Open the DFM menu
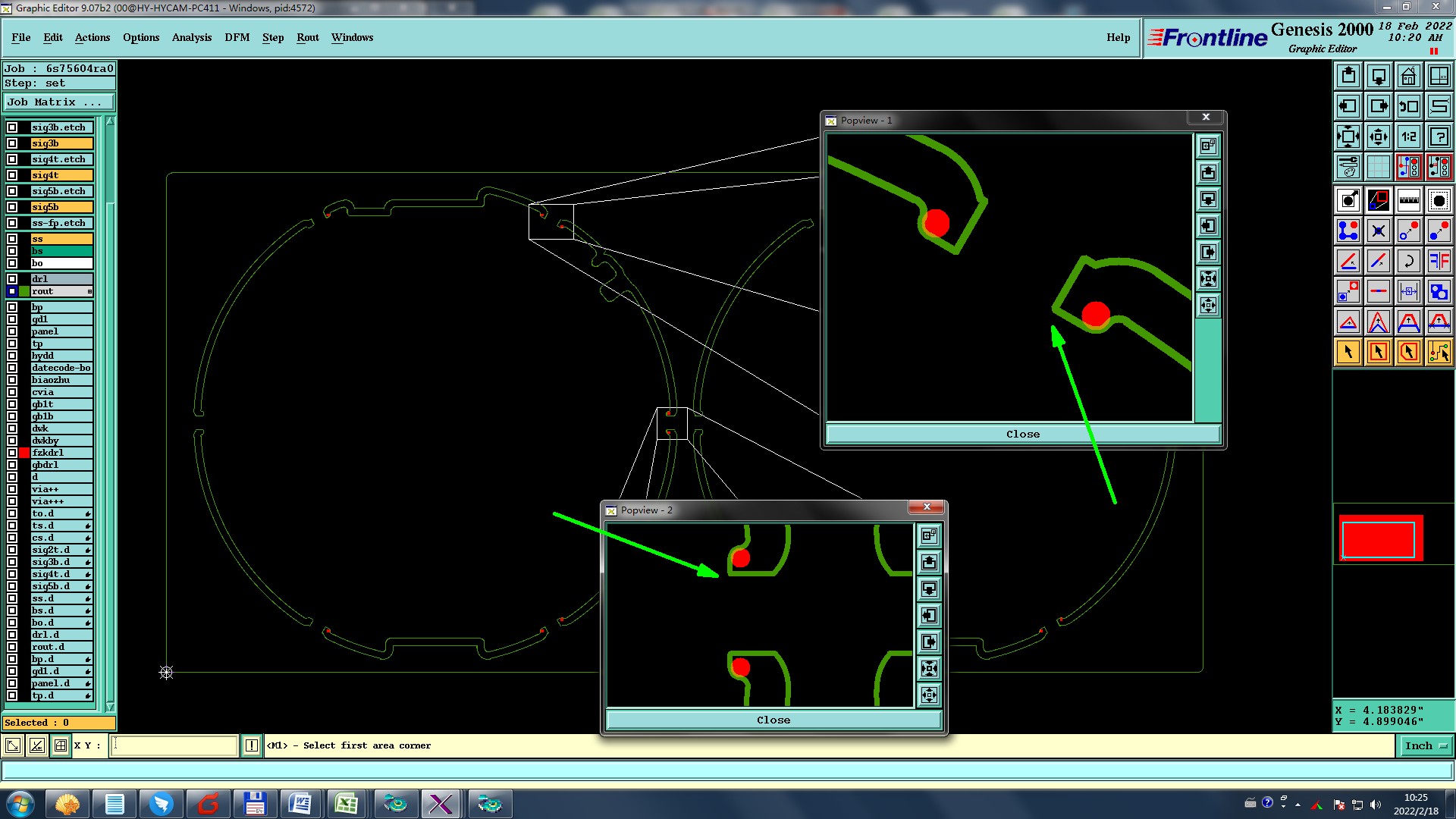This screenshot has width=1456, height=819. [237, 37]
